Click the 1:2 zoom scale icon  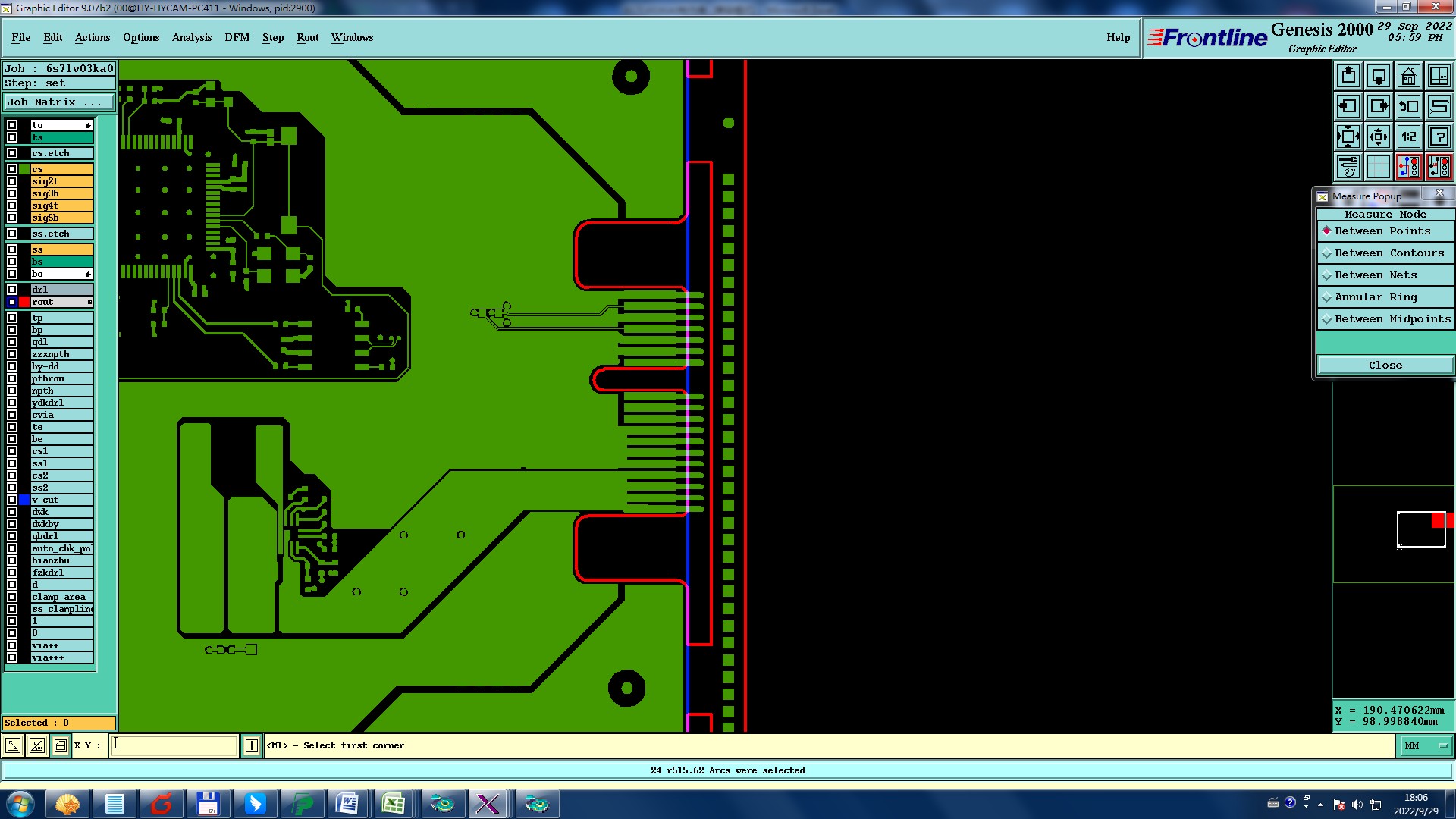tap(1408, 136)
